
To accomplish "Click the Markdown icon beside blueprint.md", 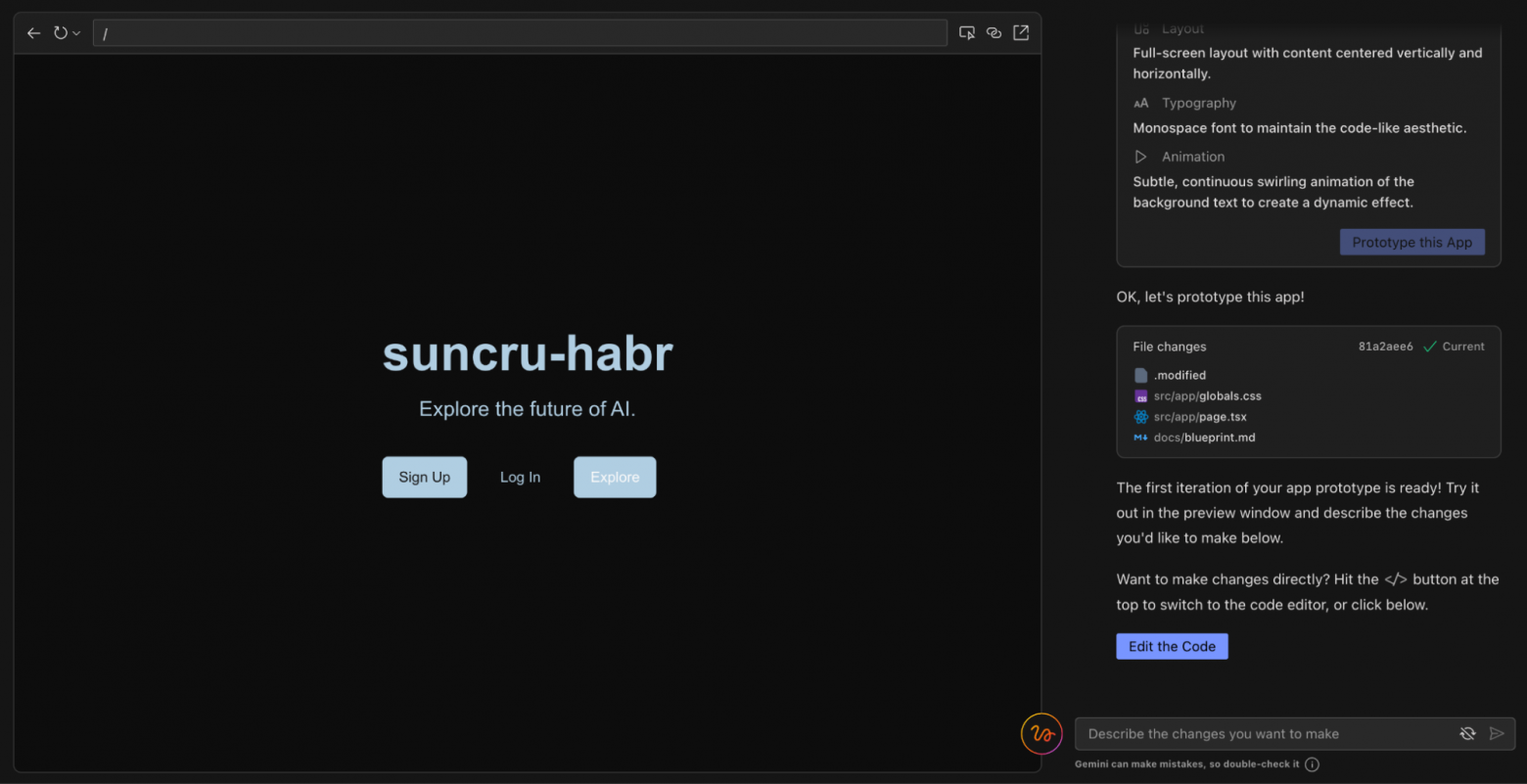I will [x=1140, y=438].
